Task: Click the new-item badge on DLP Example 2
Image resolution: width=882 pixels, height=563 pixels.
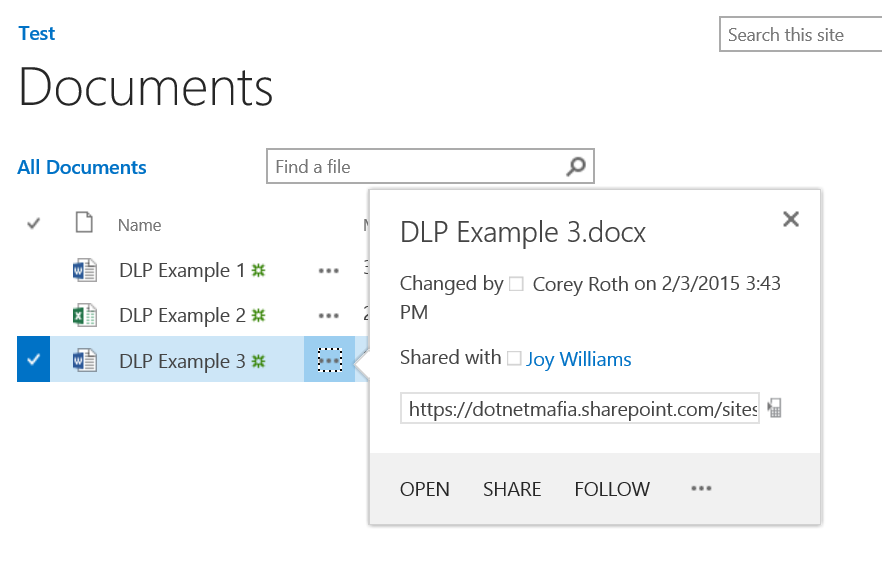Action: [258, 315]
